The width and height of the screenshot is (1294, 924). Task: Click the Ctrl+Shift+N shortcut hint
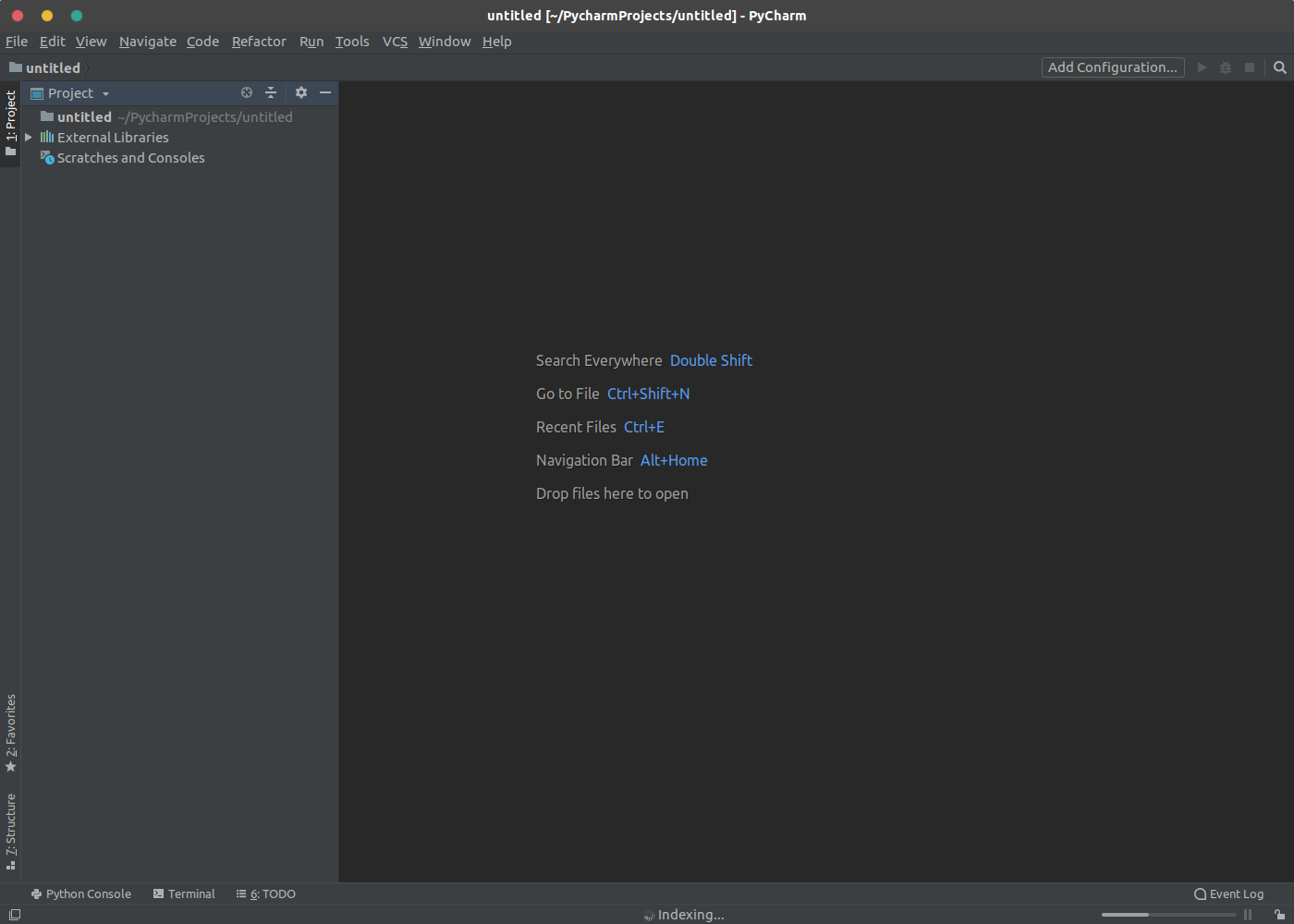(648, 394)
